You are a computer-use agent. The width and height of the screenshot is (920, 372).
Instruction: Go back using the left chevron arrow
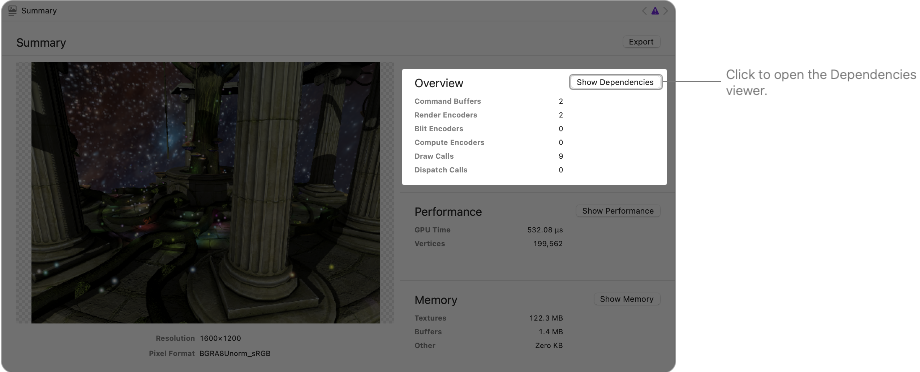(644, 11)
